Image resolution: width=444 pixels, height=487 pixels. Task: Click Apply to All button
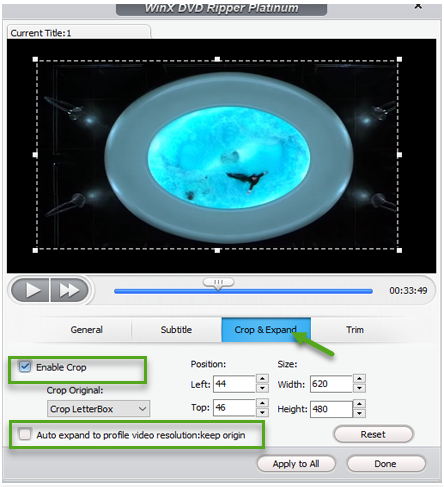click(x=296, y=464)
